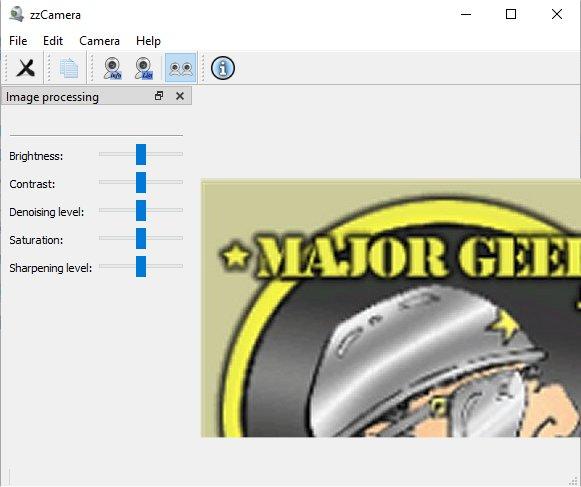581x487 pixels.
Task: Click the Saturation slider handle
Action: click(141, 238)
